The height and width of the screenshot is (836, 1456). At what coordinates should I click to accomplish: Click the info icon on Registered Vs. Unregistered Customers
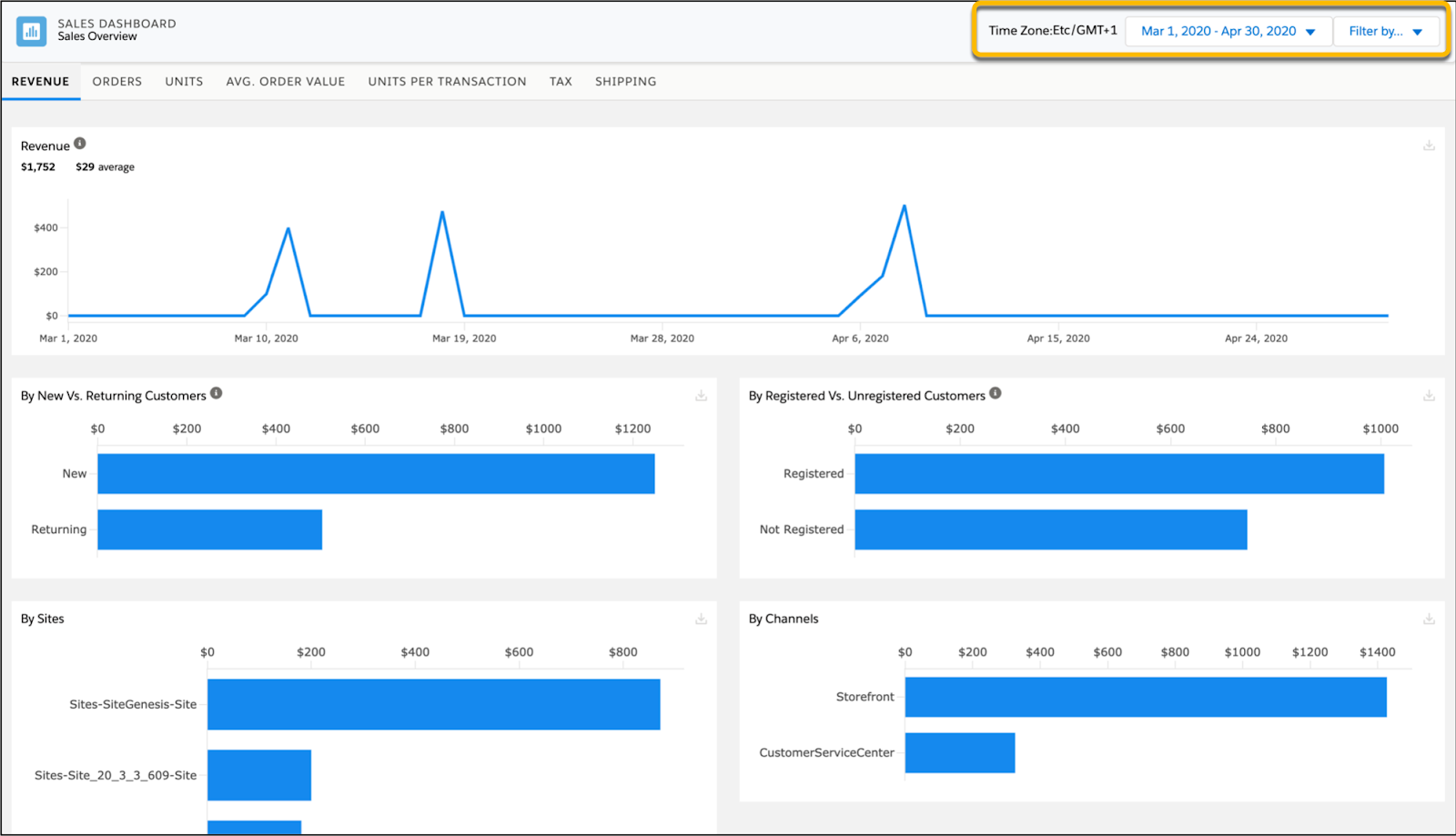click(995, 392)
